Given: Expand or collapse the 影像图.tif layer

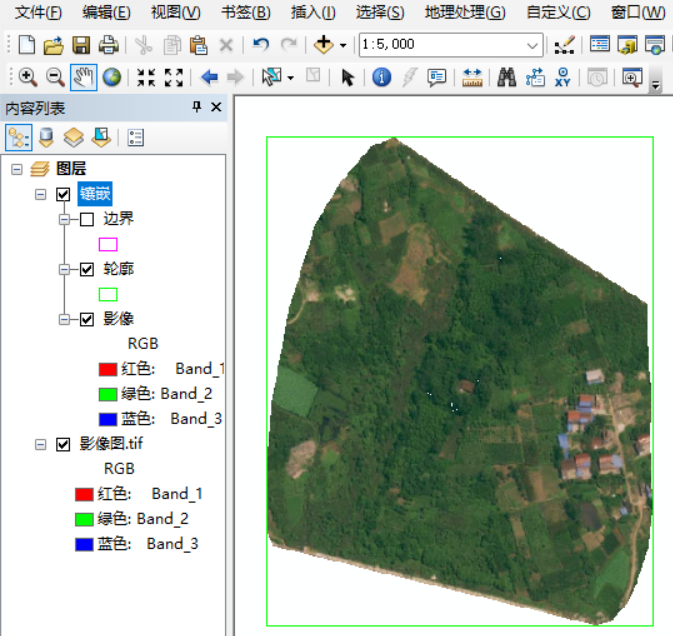Looking at the screenshot, I should point(41,444).
